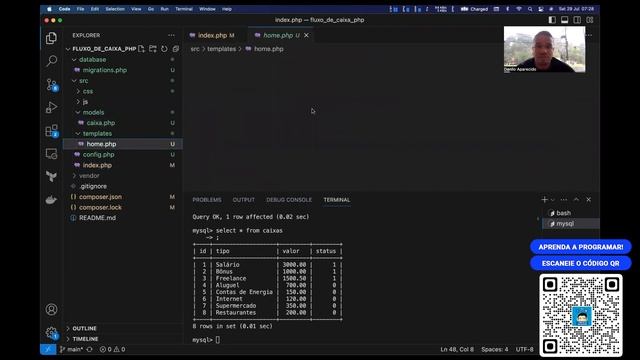Open the Terminal menu in menu bar

pyautogui.click(x=184, y=9)
